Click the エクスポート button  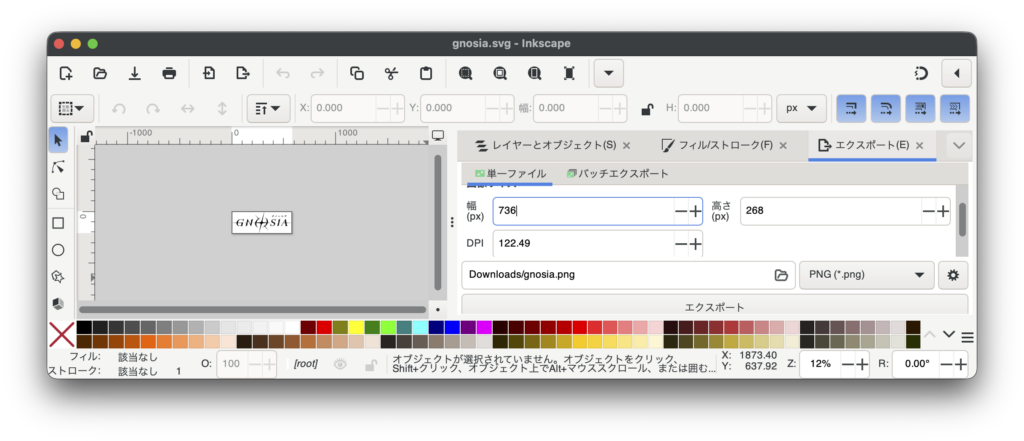point(714,306)
